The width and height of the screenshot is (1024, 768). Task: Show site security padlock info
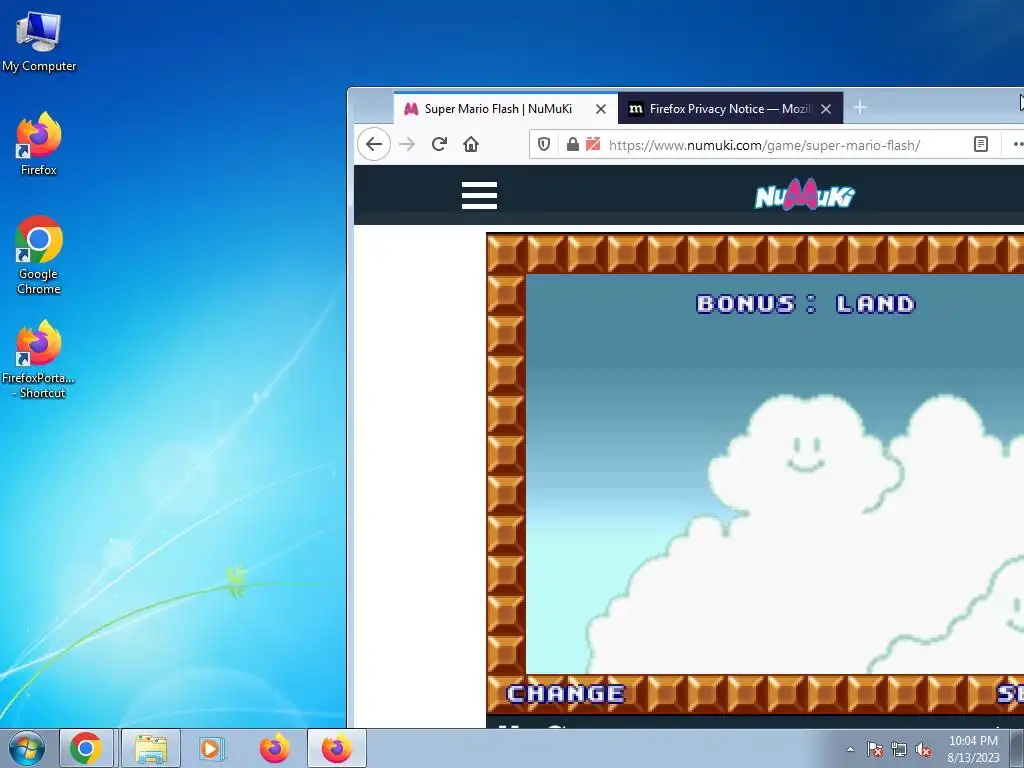tap(573, 144)
